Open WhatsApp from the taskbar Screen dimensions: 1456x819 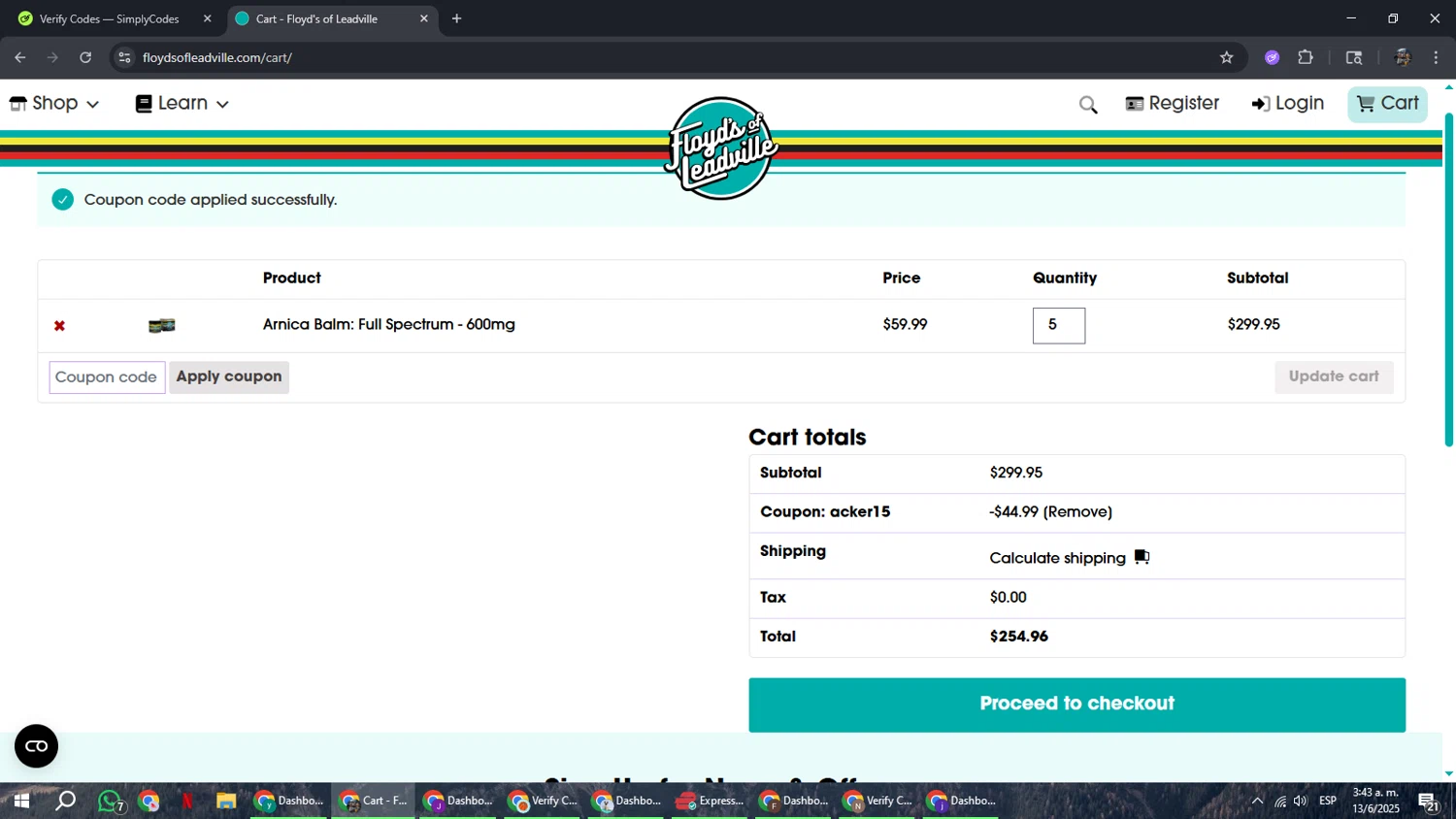coord(110,801)
